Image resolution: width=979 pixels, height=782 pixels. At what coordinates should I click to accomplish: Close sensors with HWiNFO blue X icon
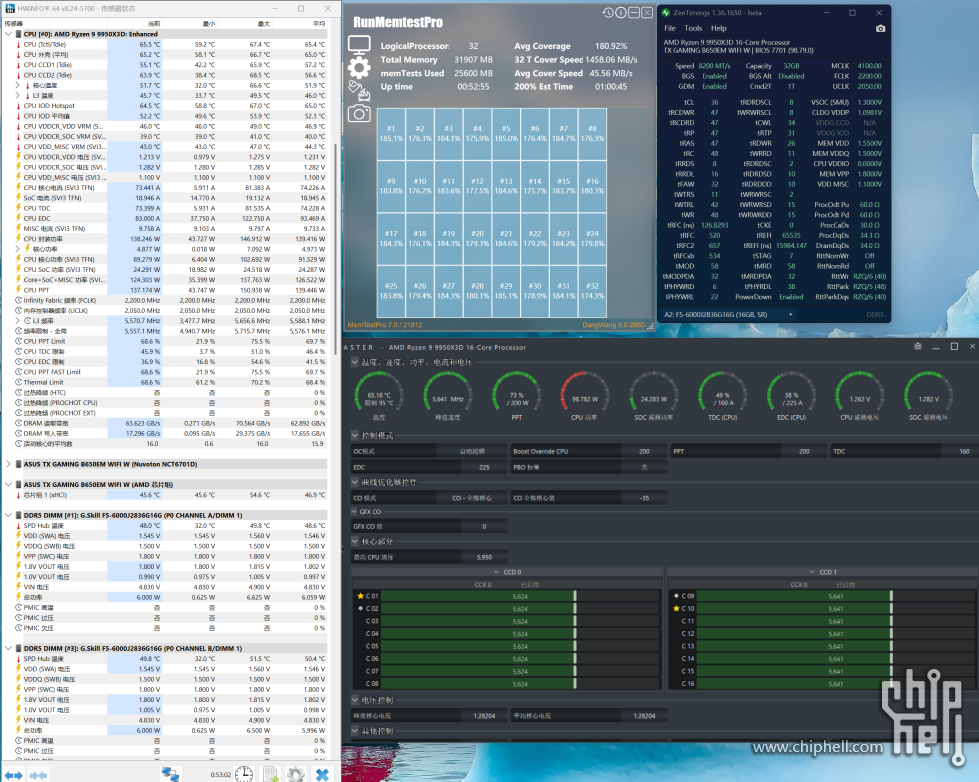[x=322, y=775]
